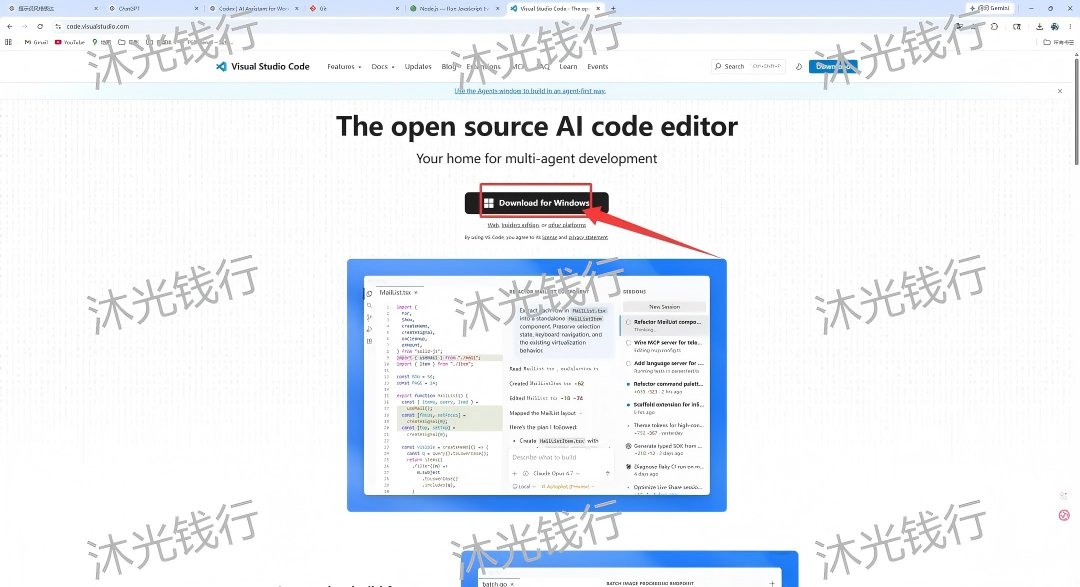This screenshot has height=587, width=1080.
Task: Open the maps bookmark with pin icon
Action: (101, 42)
